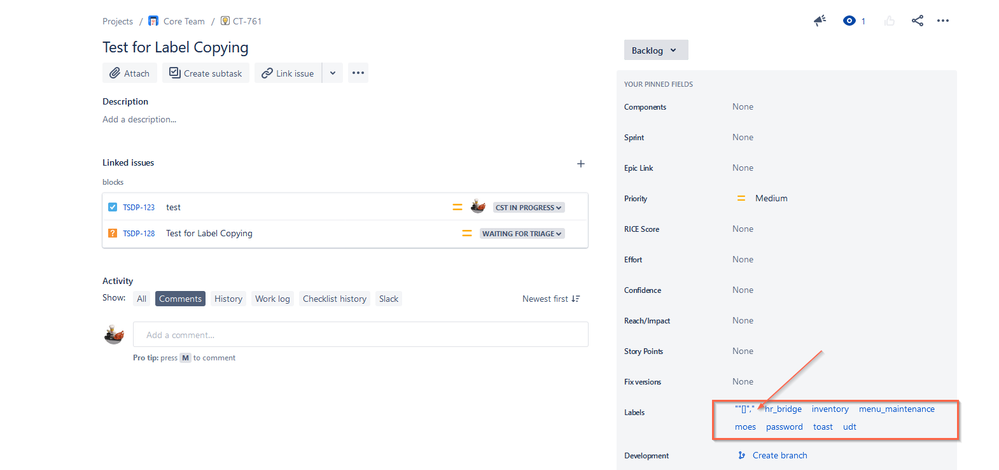This screenshot has height=470, width=999.
Task: Switch to the History activity tab
Action: click(228, 299)
